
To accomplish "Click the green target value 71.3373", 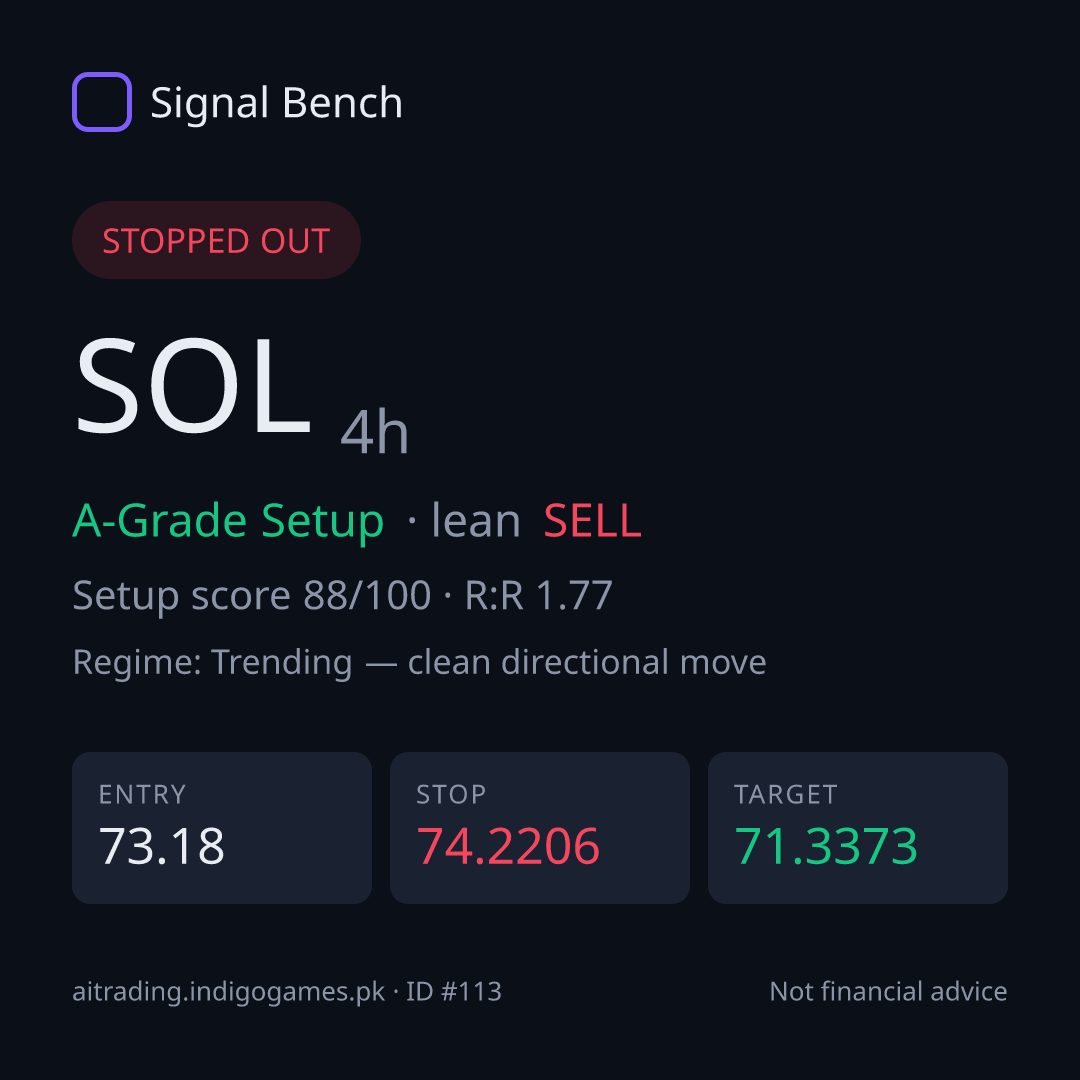I will 826,846.
